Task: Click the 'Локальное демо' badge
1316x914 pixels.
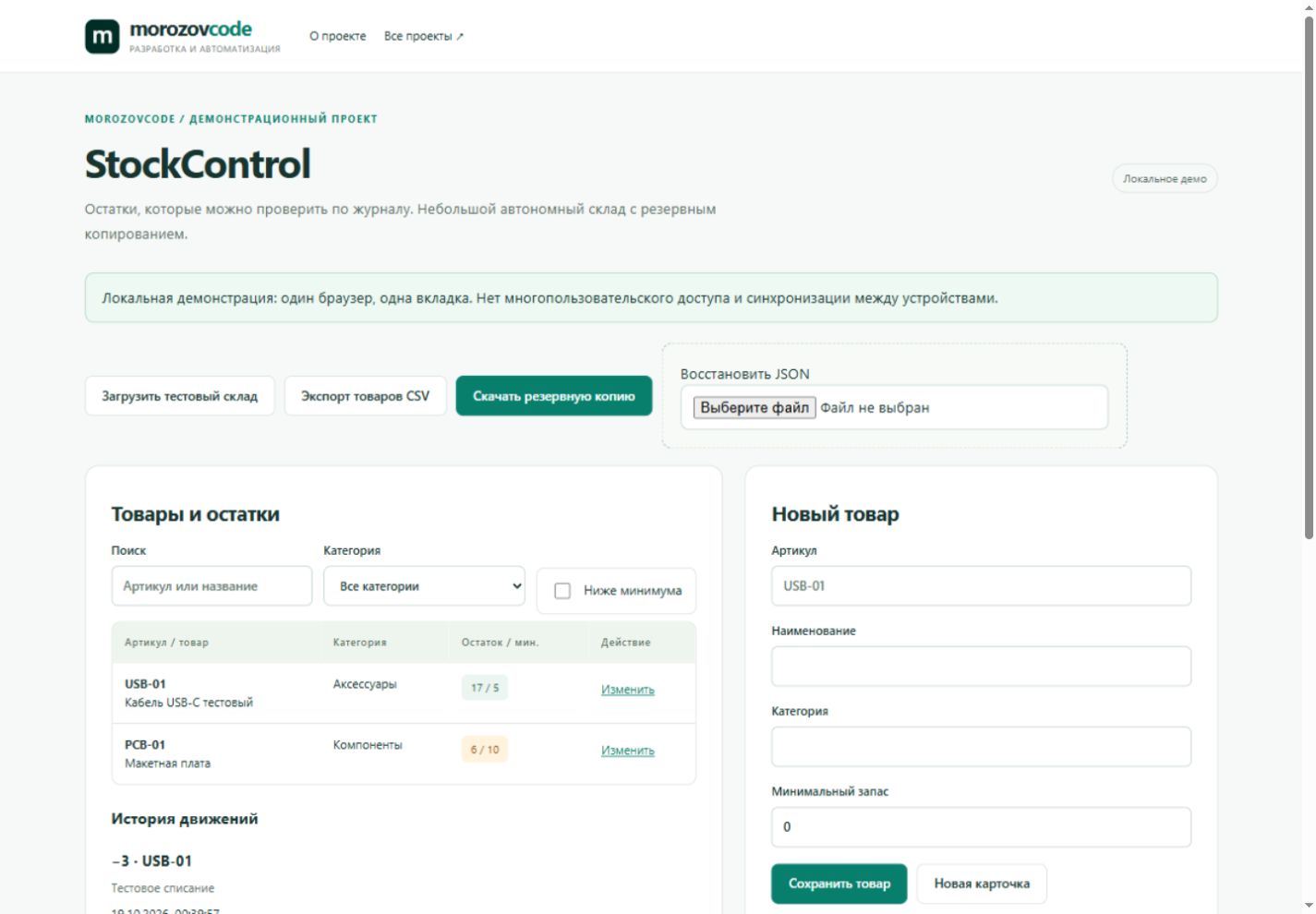Action: click(x=1165, y=179)
